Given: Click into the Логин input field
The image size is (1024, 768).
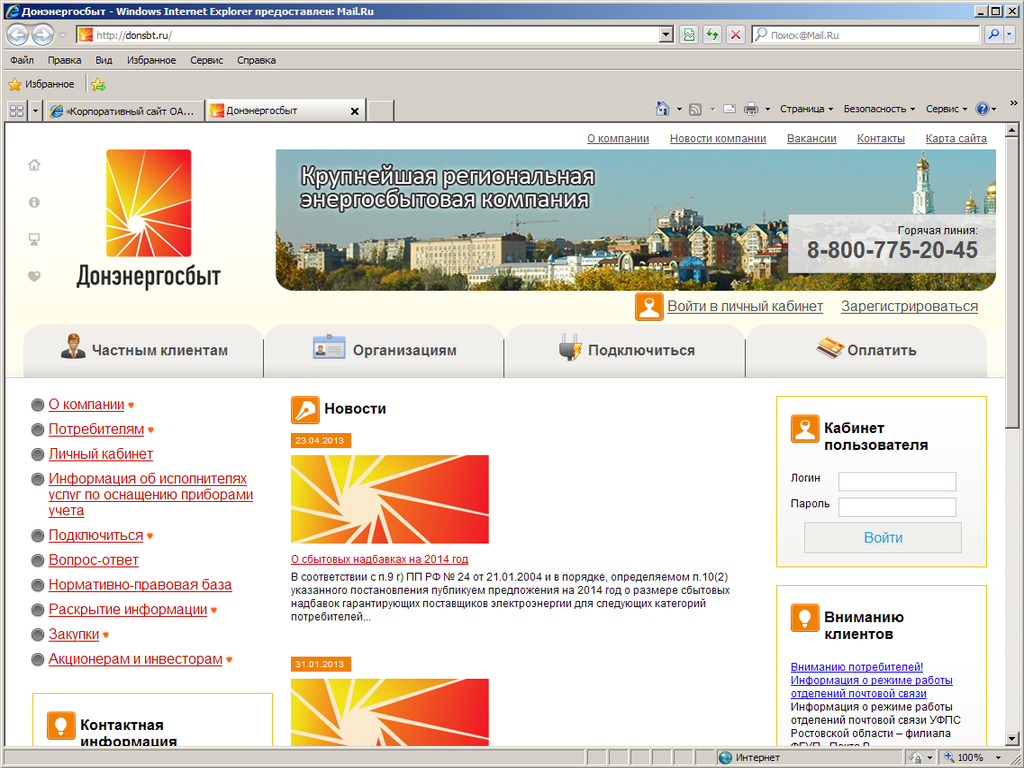Looking at the screenshot, I should click(x=897, y=481).
